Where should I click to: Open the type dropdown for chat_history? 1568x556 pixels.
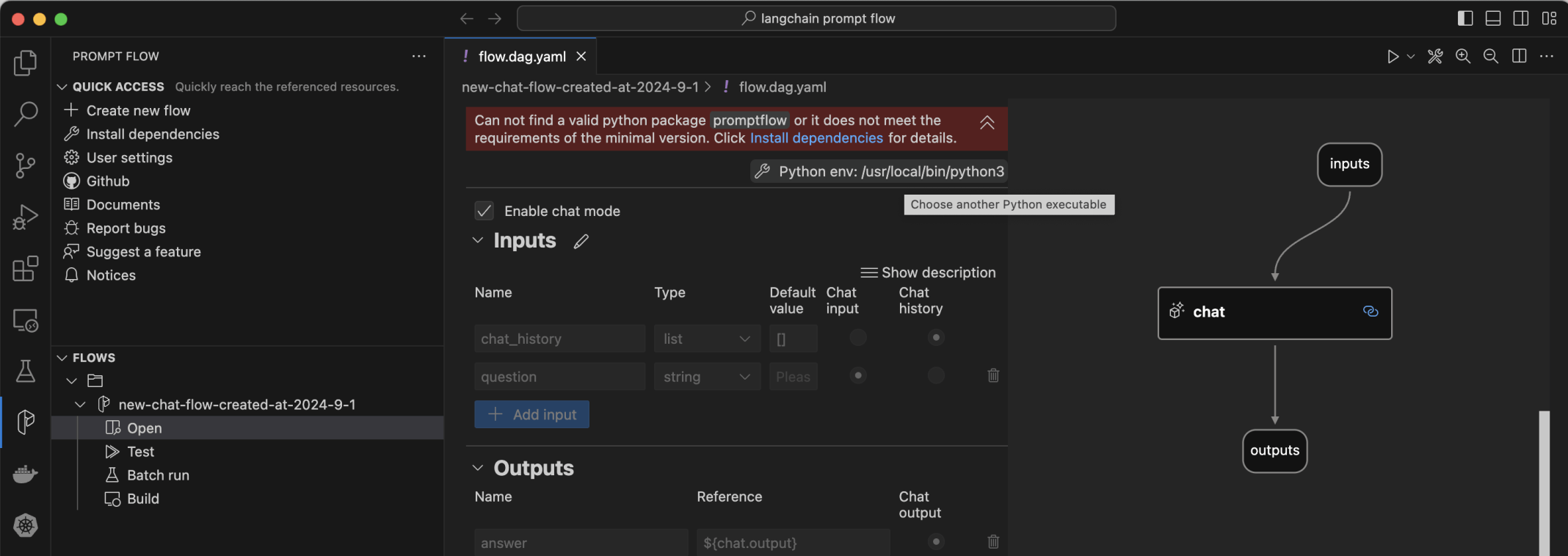coord(706,339)
